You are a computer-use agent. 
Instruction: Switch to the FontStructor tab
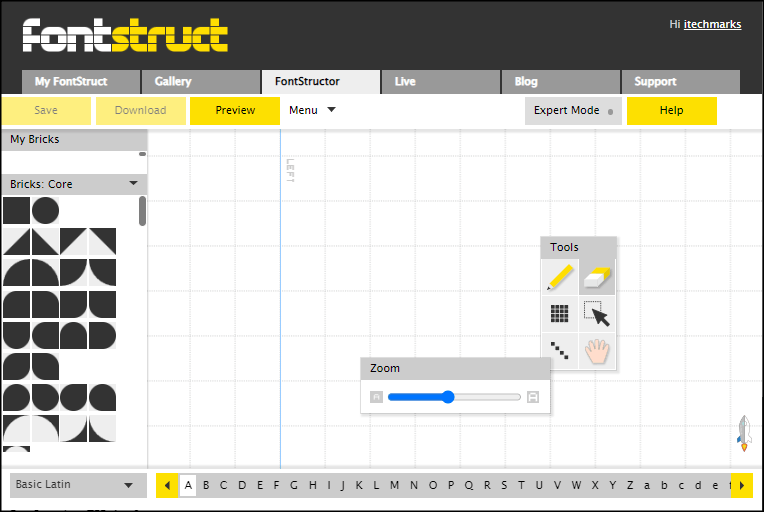click(321, 82)
